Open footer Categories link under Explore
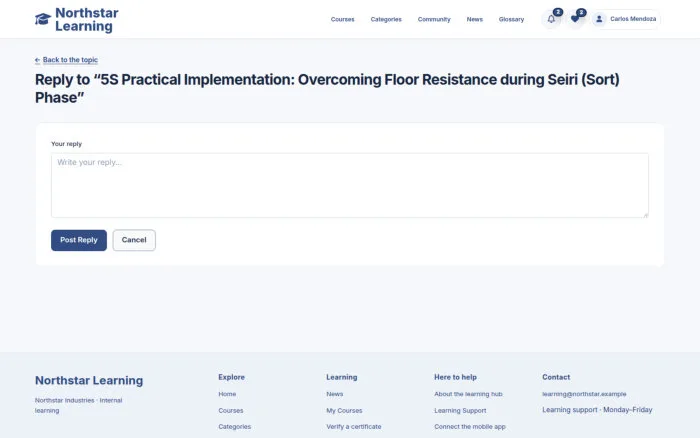The image size is (700, 438). (x=234, y=427)
